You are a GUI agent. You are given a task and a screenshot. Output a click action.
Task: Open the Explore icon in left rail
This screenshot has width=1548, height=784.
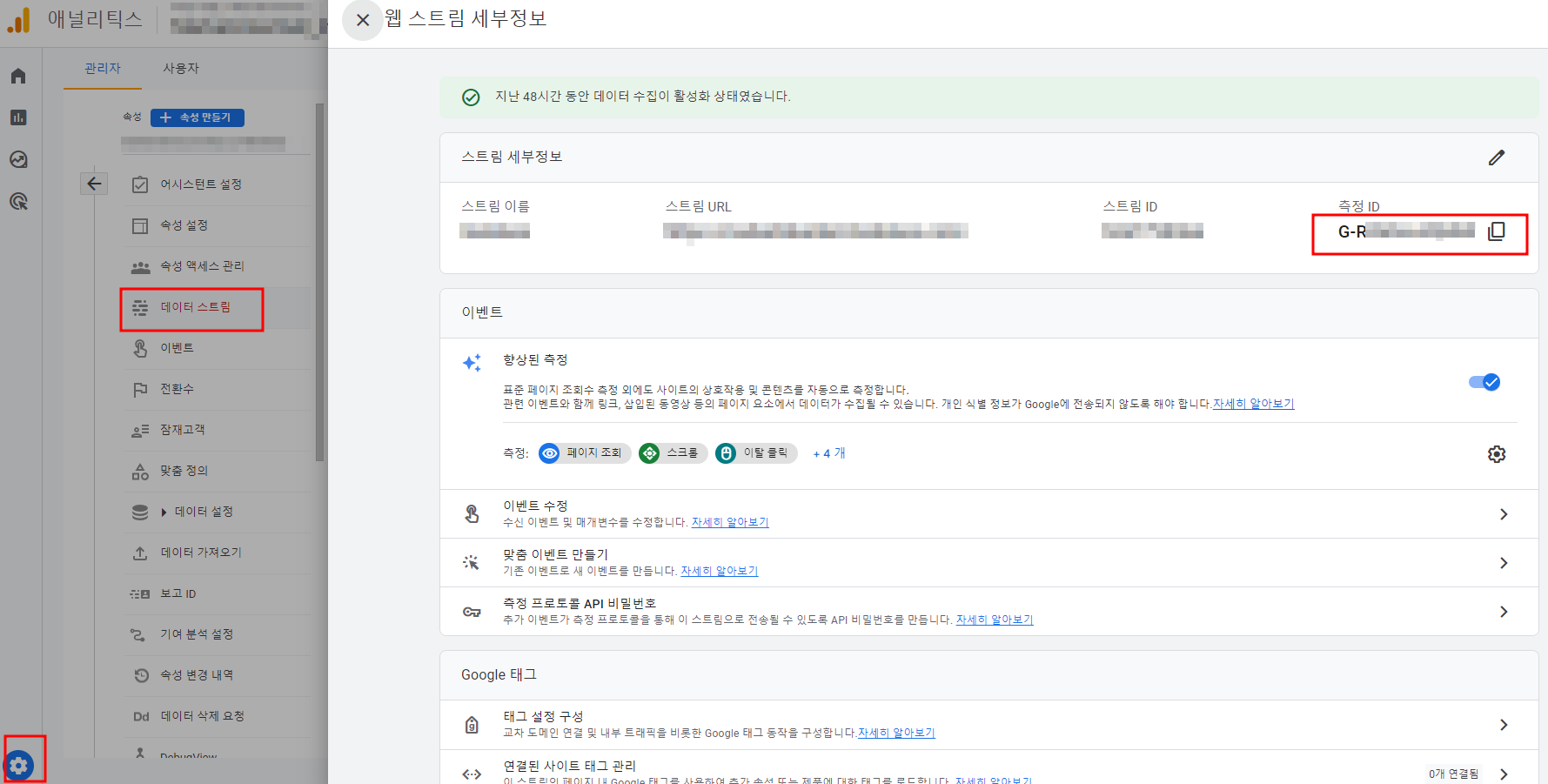18,159
